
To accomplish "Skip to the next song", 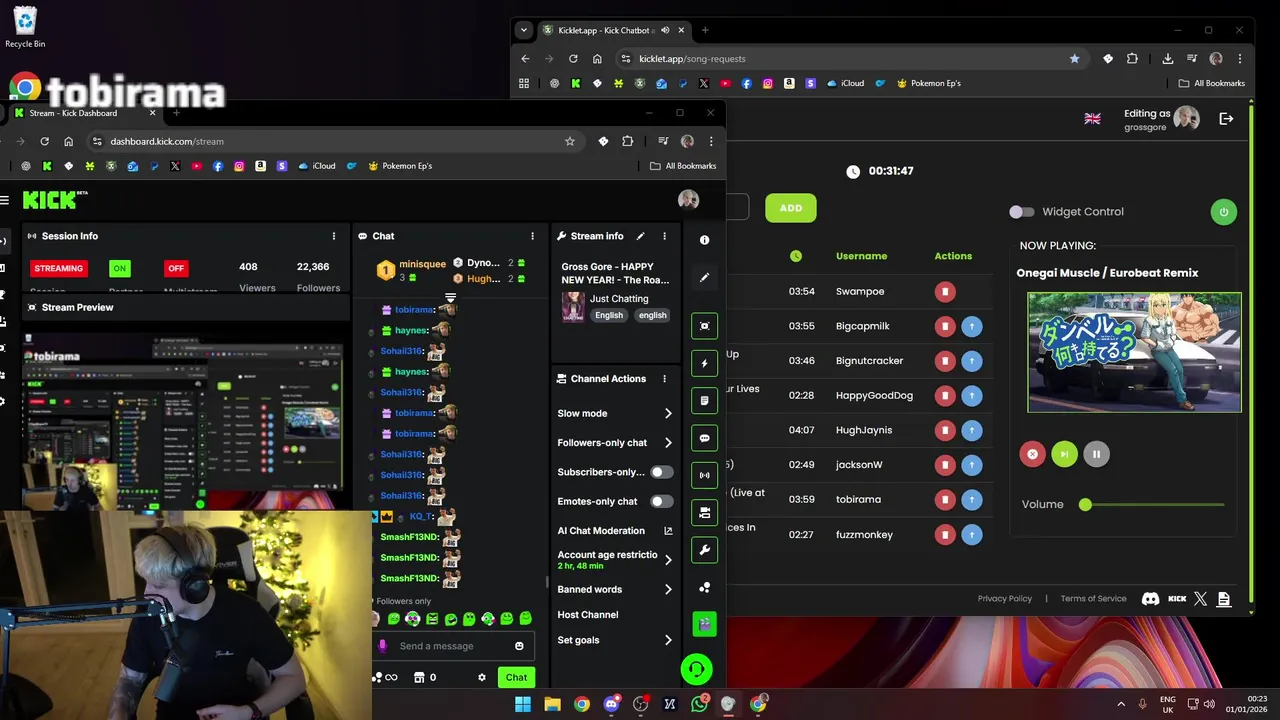I will click(1064, 454).
